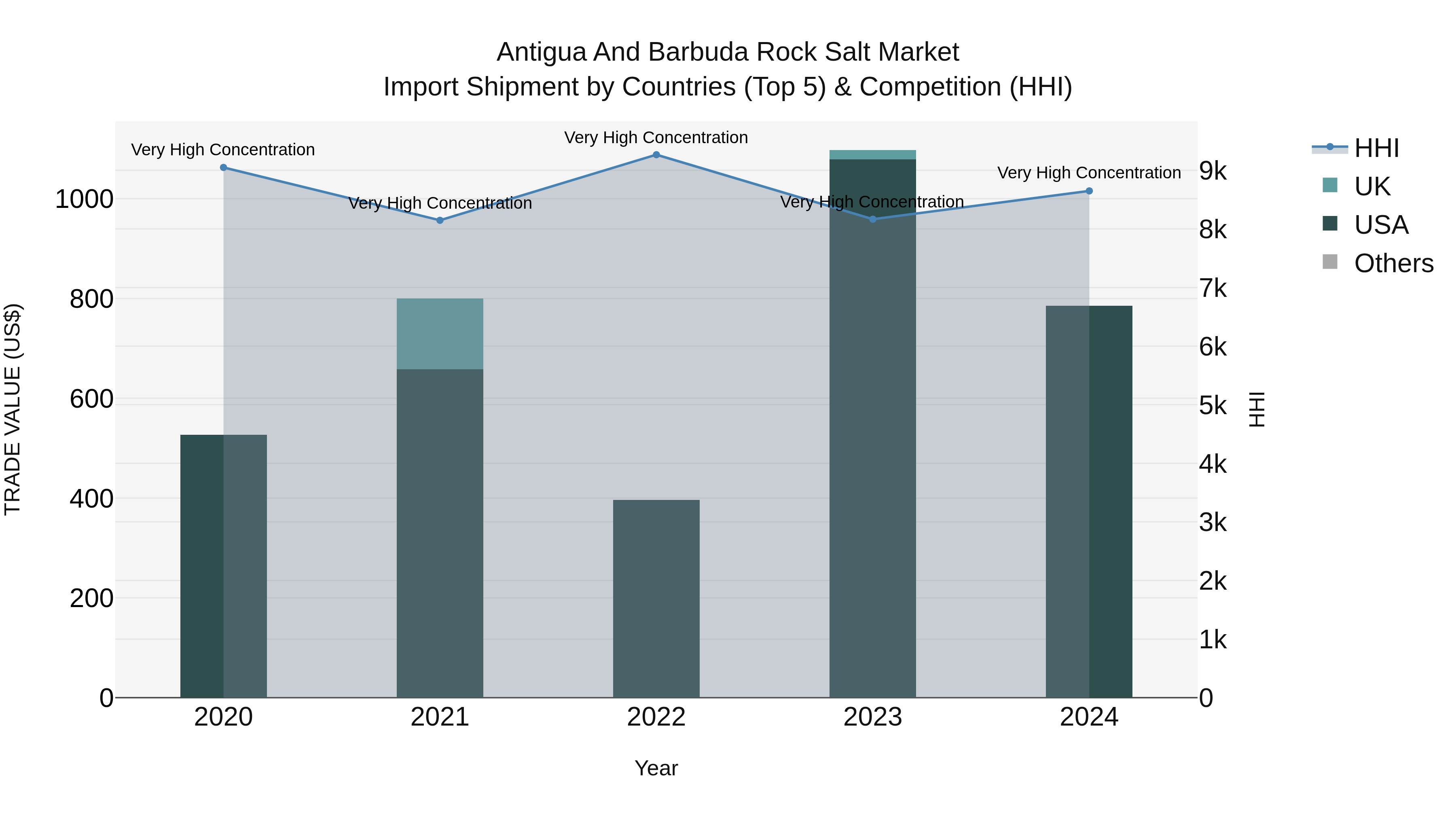The image size is (1456, 819).
Task: Click the 2023 x-axis label
Action: (873, 717)
